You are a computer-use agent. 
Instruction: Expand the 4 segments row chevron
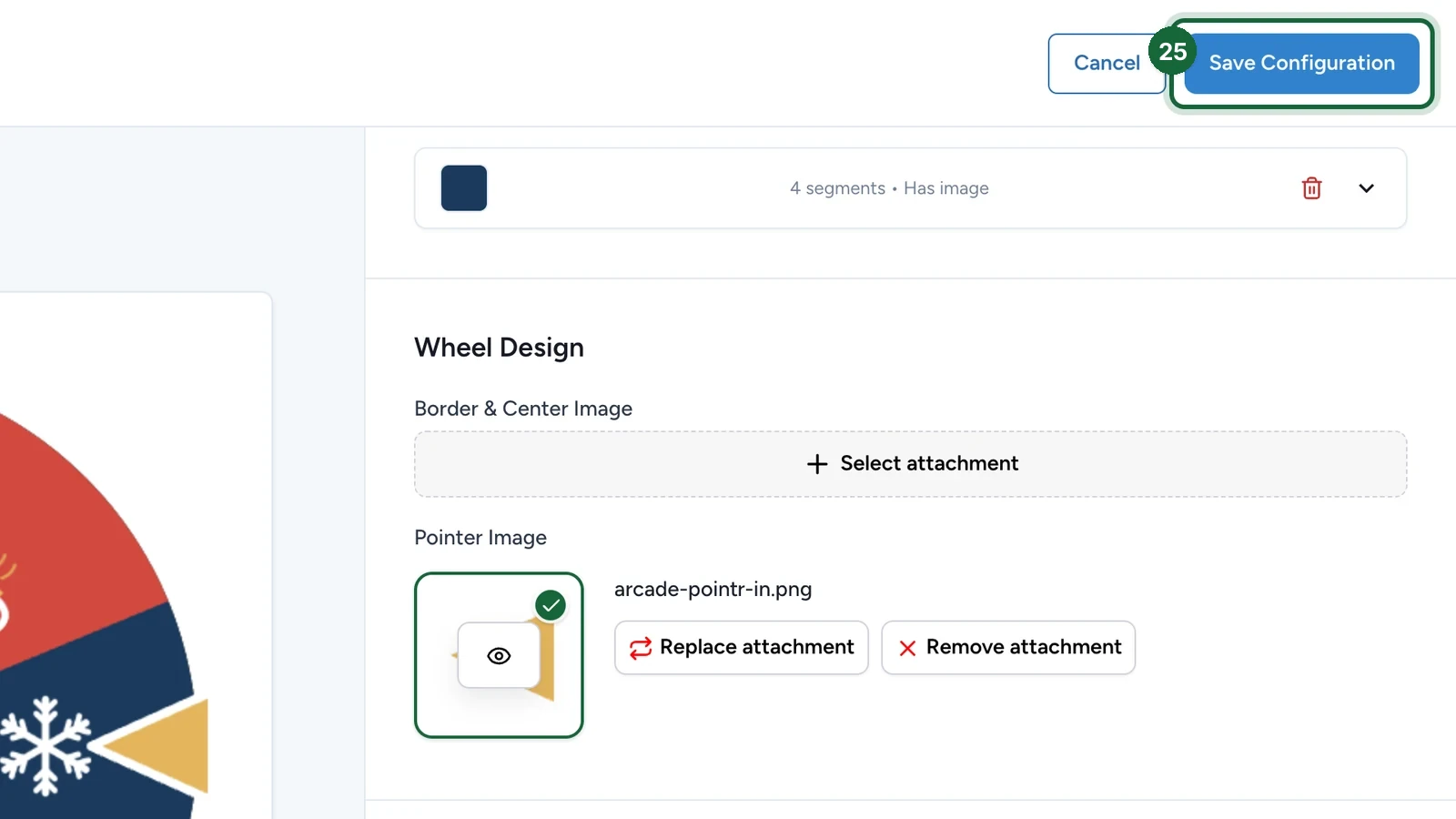pyautogui.click(x=1366, y=188)
